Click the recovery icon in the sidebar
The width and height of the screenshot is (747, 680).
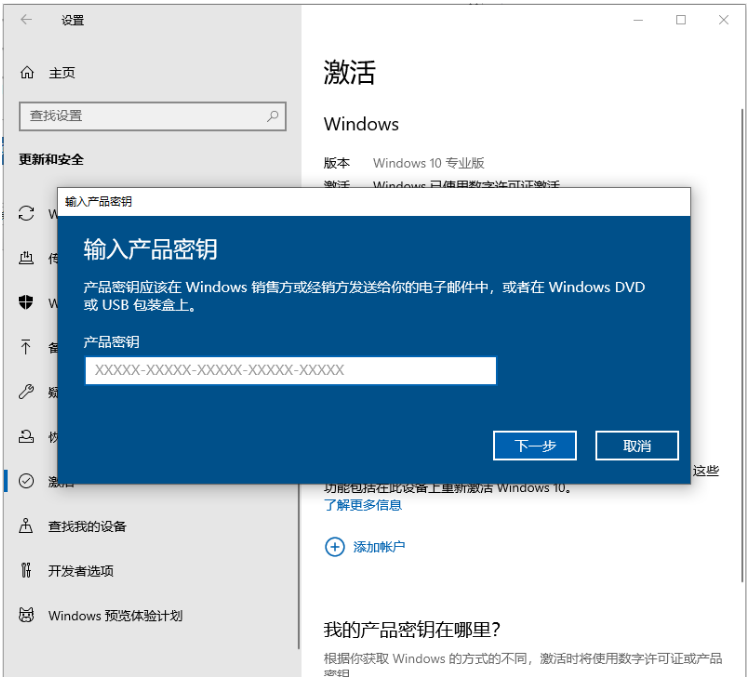pos(27,437)
